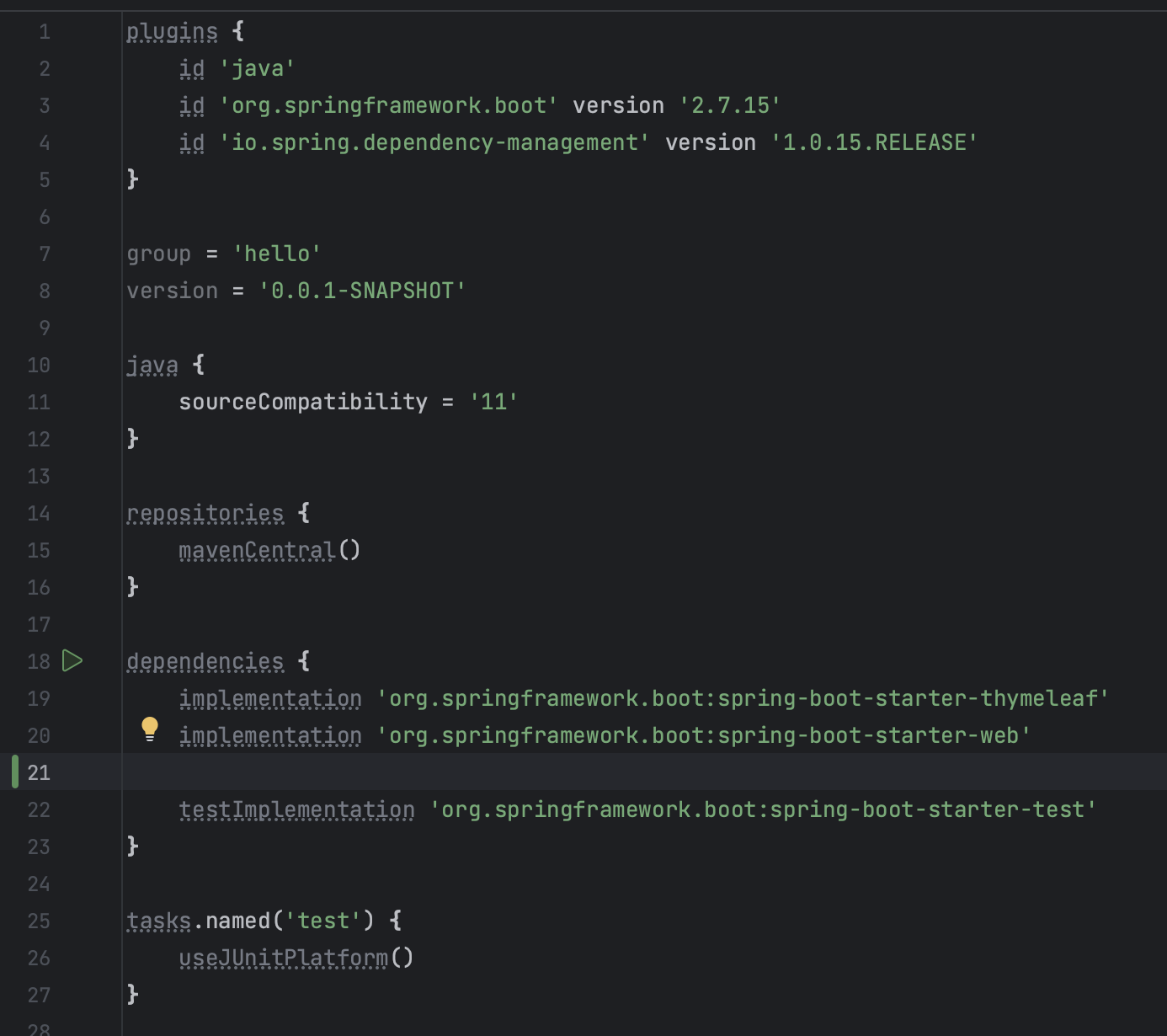This screenshot has height=1036, width=1167.
Task: Click the 'plugins' keyword on line 1
Action: click(173, 32)
